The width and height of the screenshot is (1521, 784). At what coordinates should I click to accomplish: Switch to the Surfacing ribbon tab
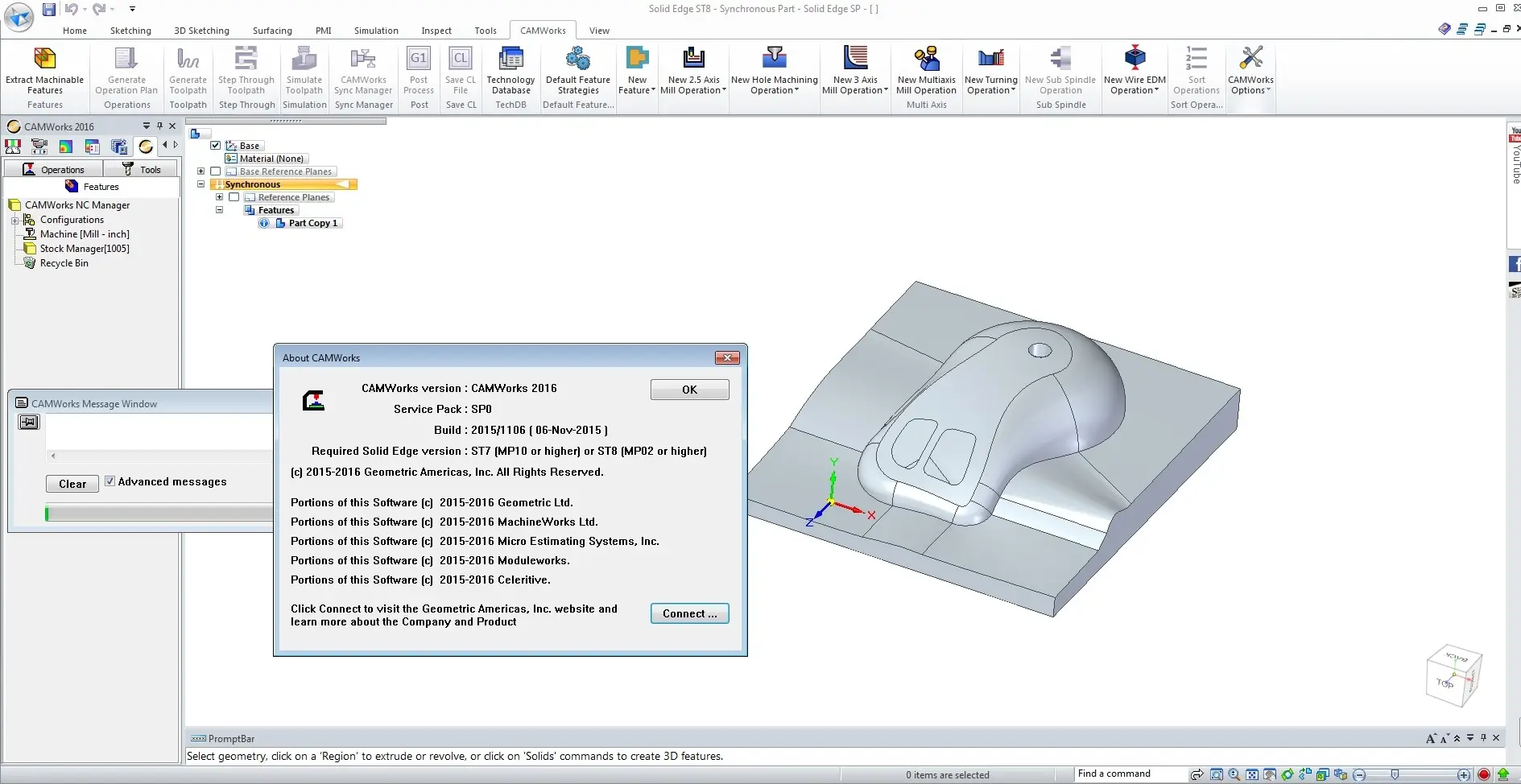click(x=272, y=31)
